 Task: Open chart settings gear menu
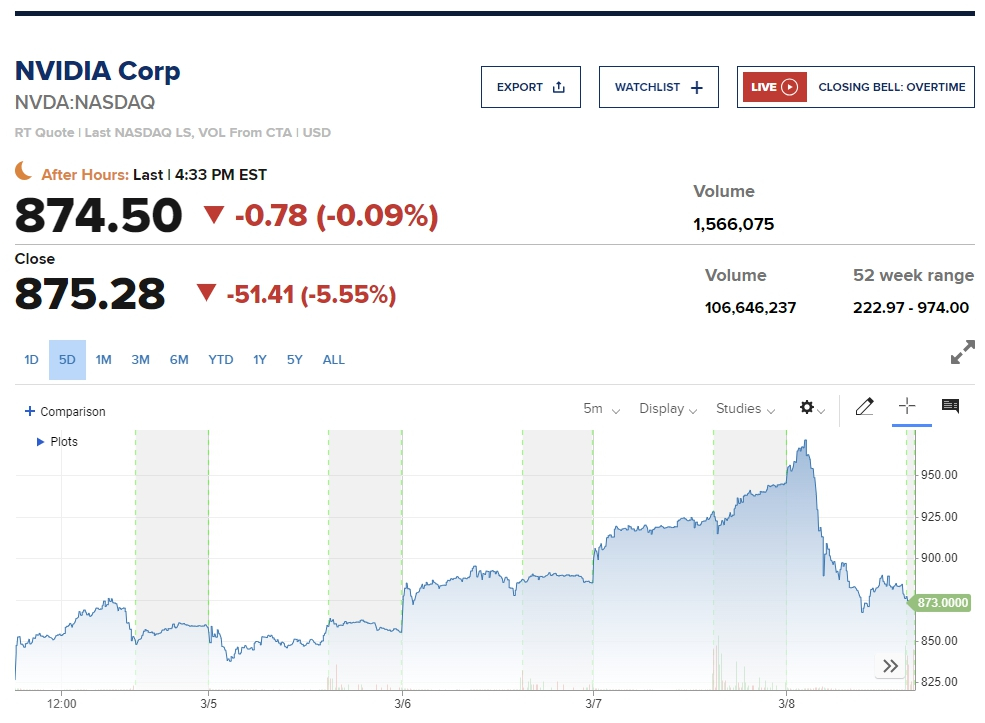tap(810, 408)
